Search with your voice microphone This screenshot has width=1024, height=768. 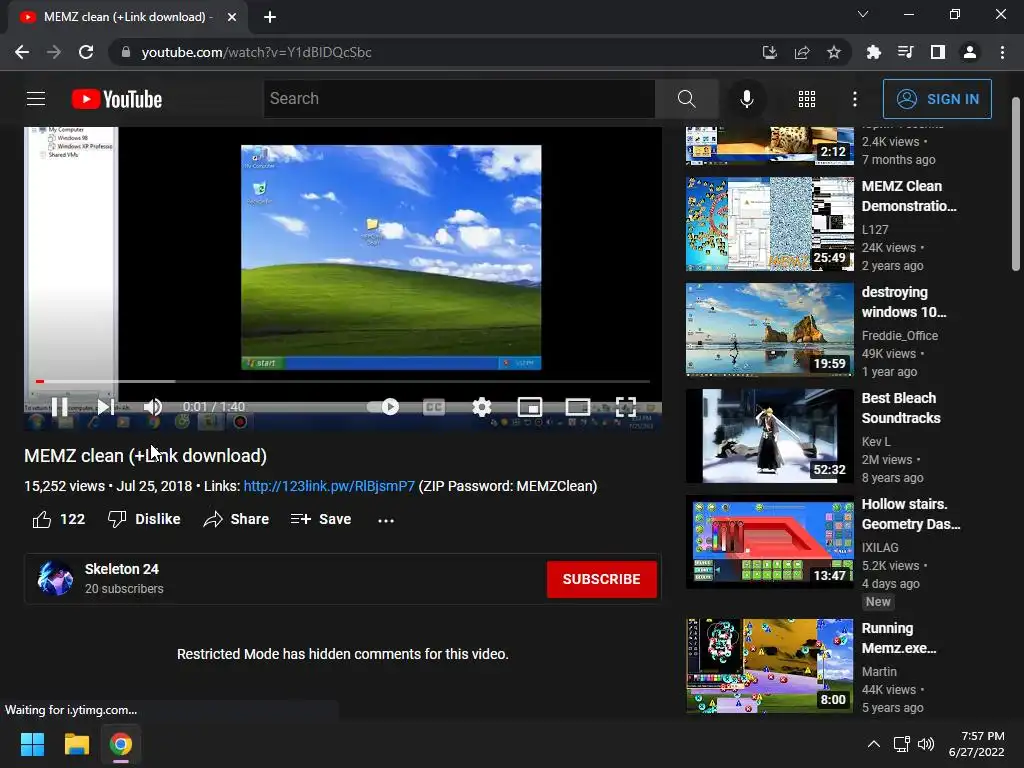pyautogui.click(x=747, y=99)
